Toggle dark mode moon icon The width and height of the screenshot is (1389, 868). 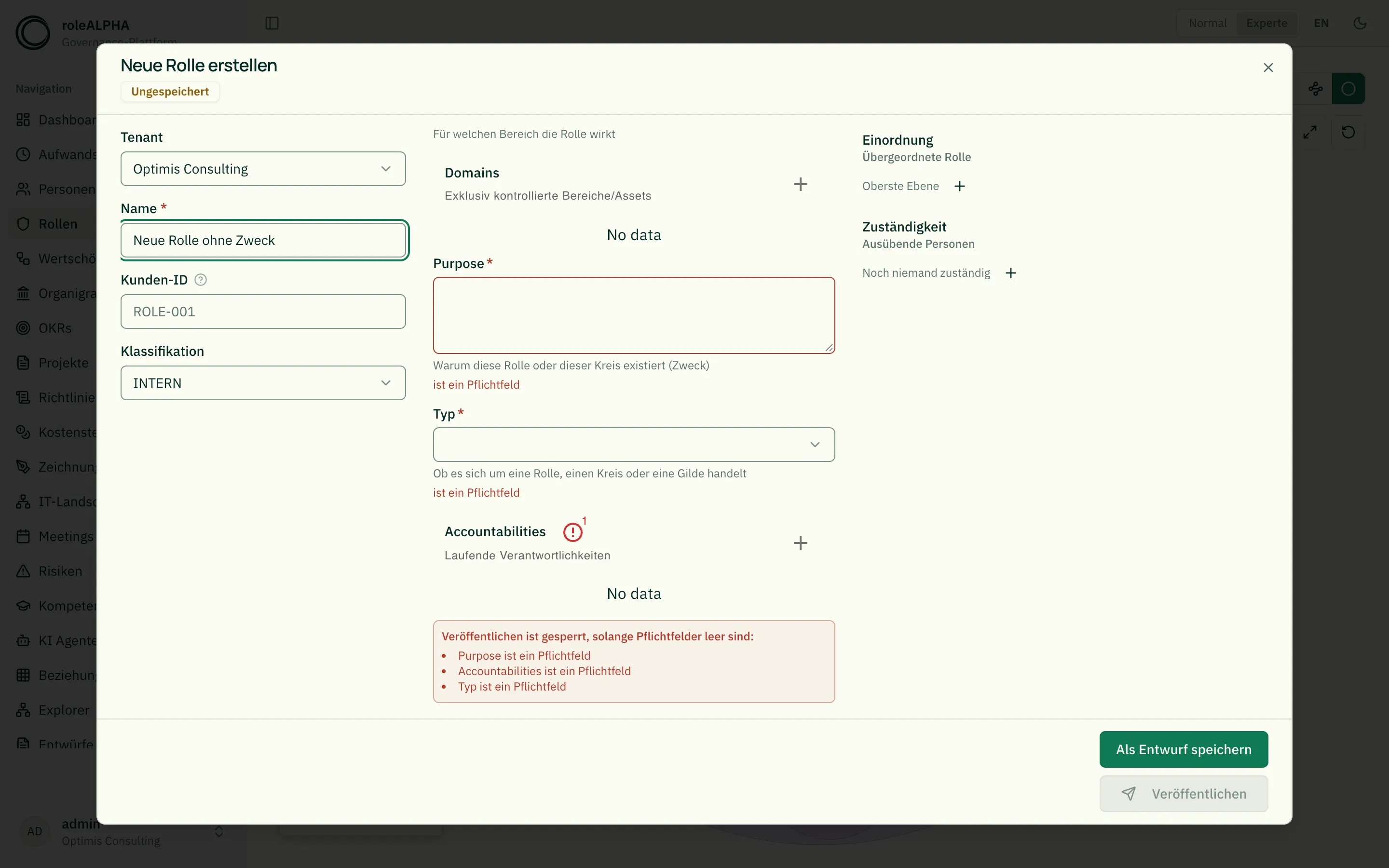pyautogui.click(x=1360, y=24)
